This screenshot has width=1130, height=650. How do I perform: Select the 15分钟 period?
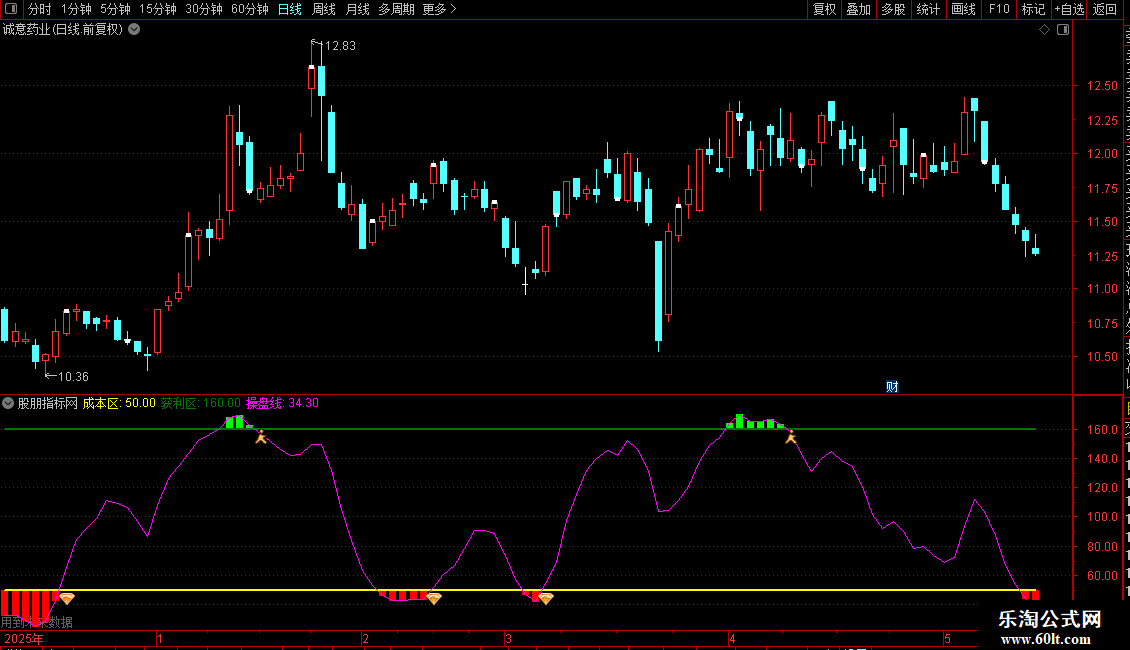point(158,9)
